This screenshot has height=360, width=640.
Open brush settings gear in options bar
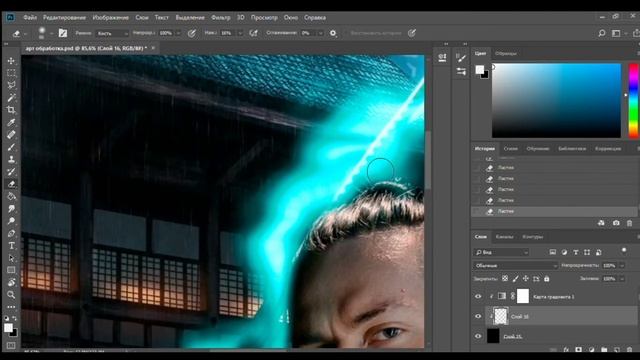pyautogui.click(x=333, y=33)
